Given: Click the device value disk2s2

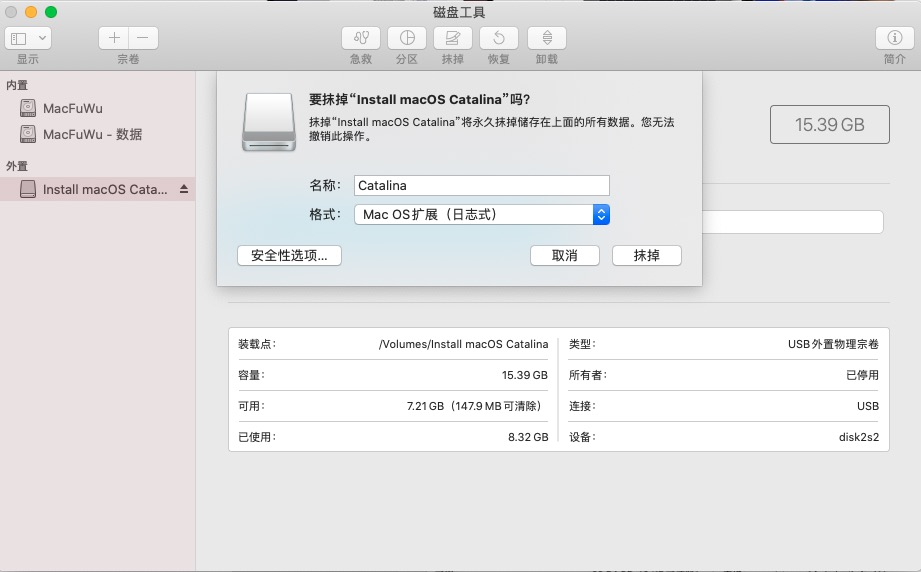Looking at the screenshot, I should pyautogui.click(x=859, y=437).
